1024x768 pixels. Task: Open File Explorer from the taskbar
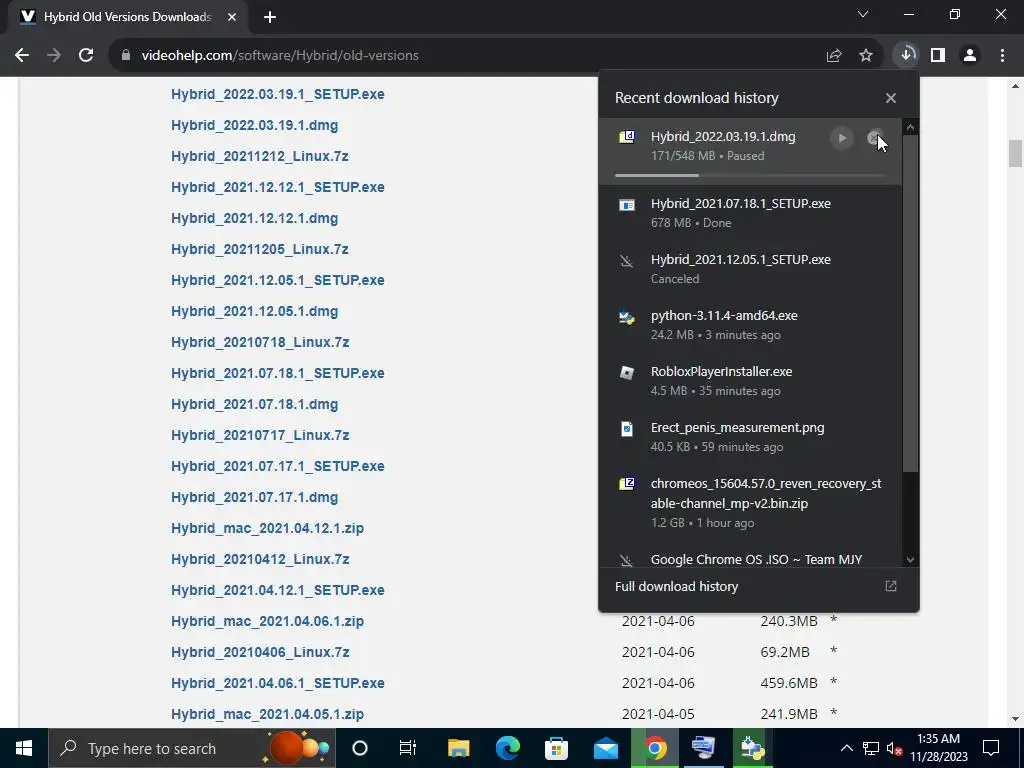tap(458, 748)
